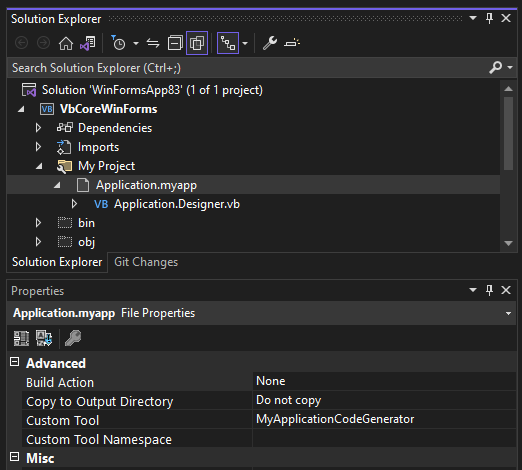Close the Solution Explorer panel
522x470 pixels.
[x=506, y=18]
